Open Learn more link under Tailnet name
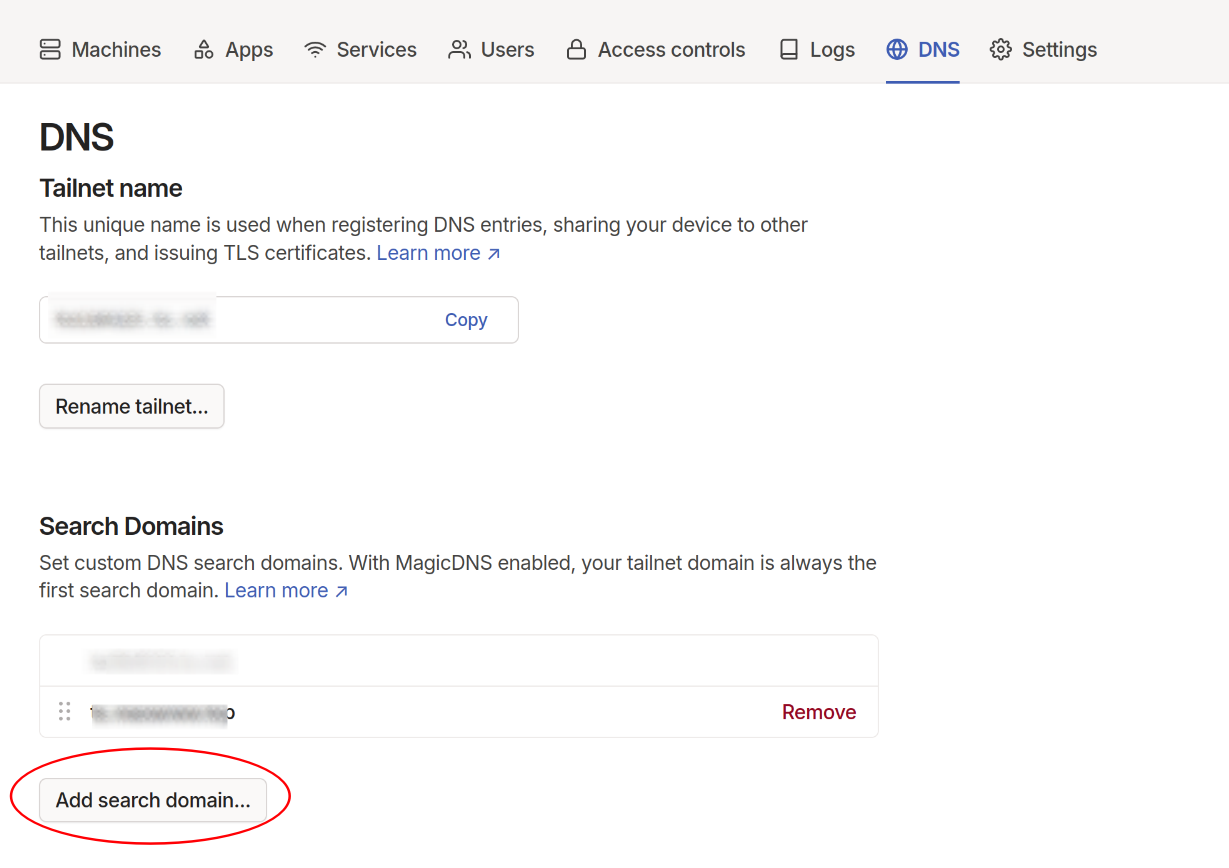The image size is (1229, 868). [x=428, y=254]
